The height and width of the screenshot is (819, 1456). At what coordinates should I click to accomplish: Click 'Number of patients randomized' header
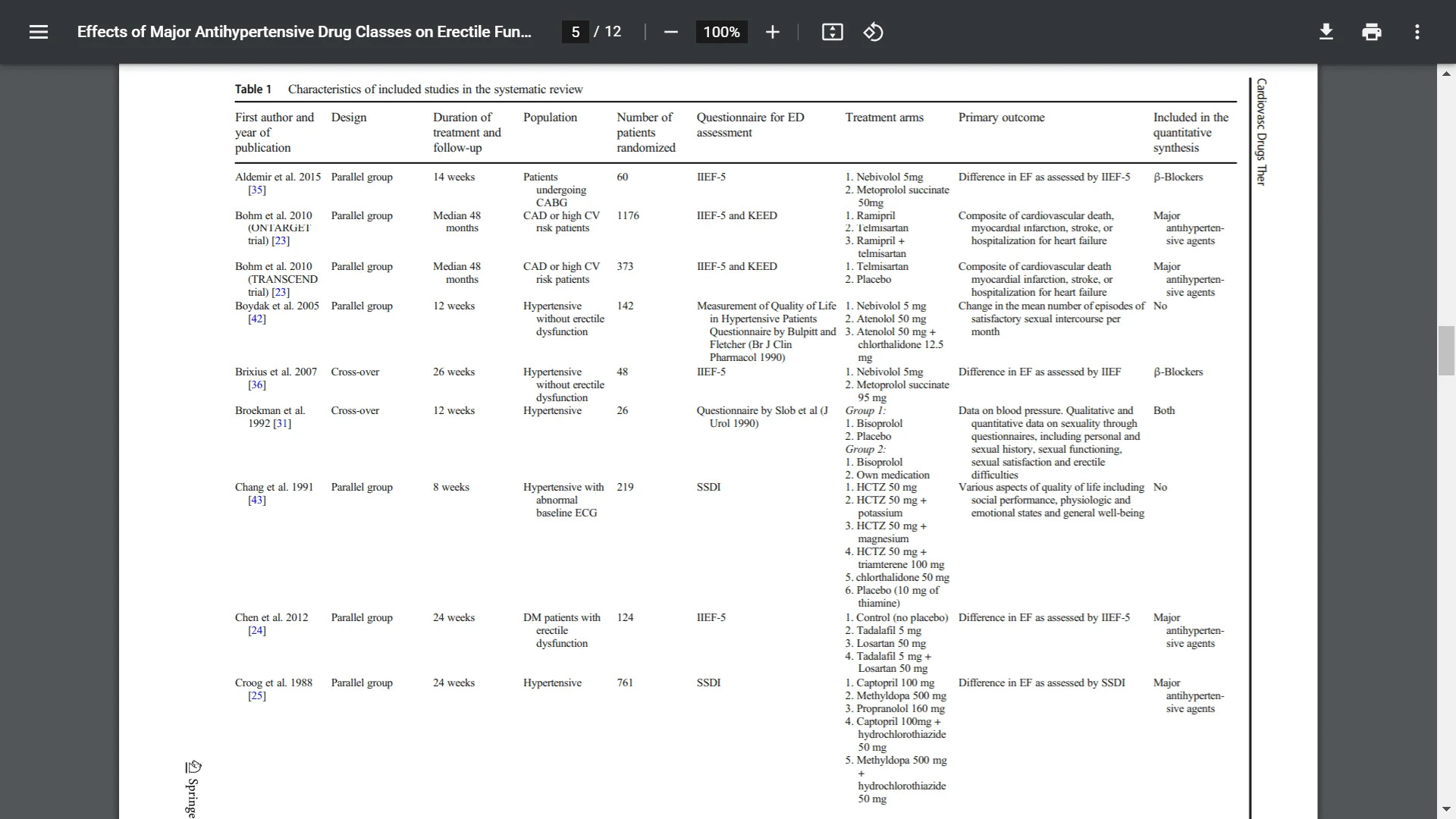(x=645, y=133)
